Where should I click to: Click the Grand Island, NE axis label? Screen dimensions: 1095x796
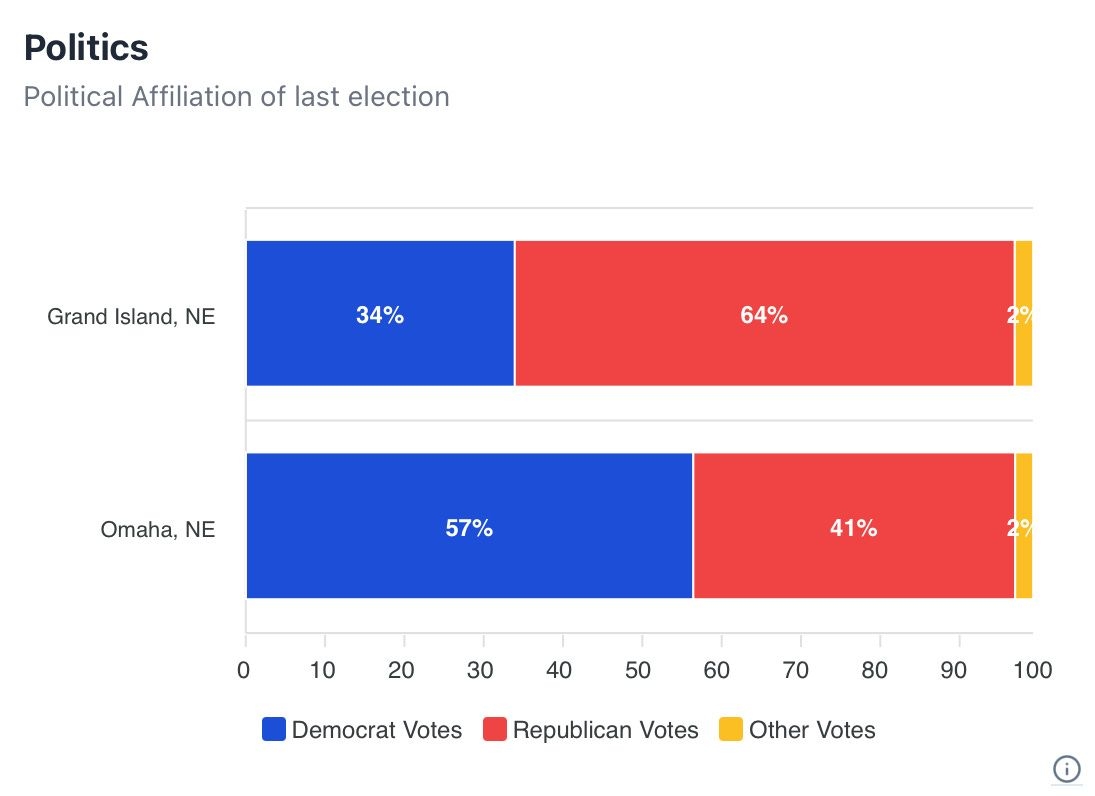click(131, 317)
